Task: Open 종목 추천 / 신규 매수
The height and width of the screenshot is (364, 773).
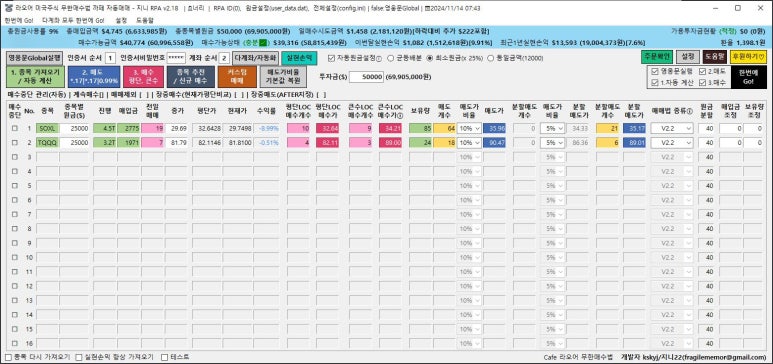Action: pyautogui.click(x=190, y=77)
